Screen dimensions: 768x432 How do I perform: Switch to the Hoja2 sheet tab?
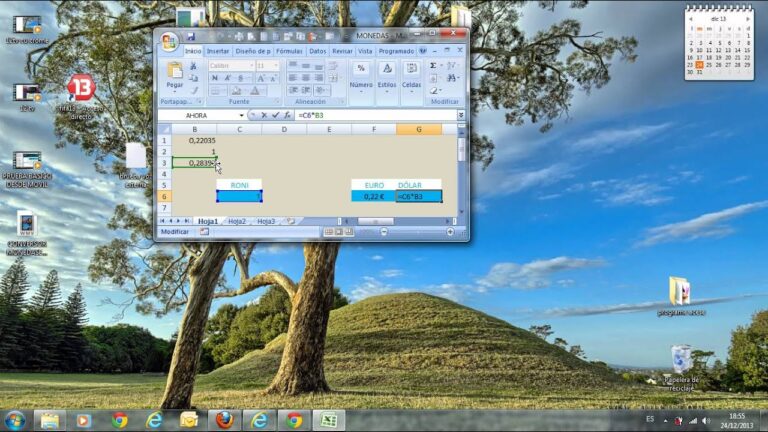coord(237,221)
